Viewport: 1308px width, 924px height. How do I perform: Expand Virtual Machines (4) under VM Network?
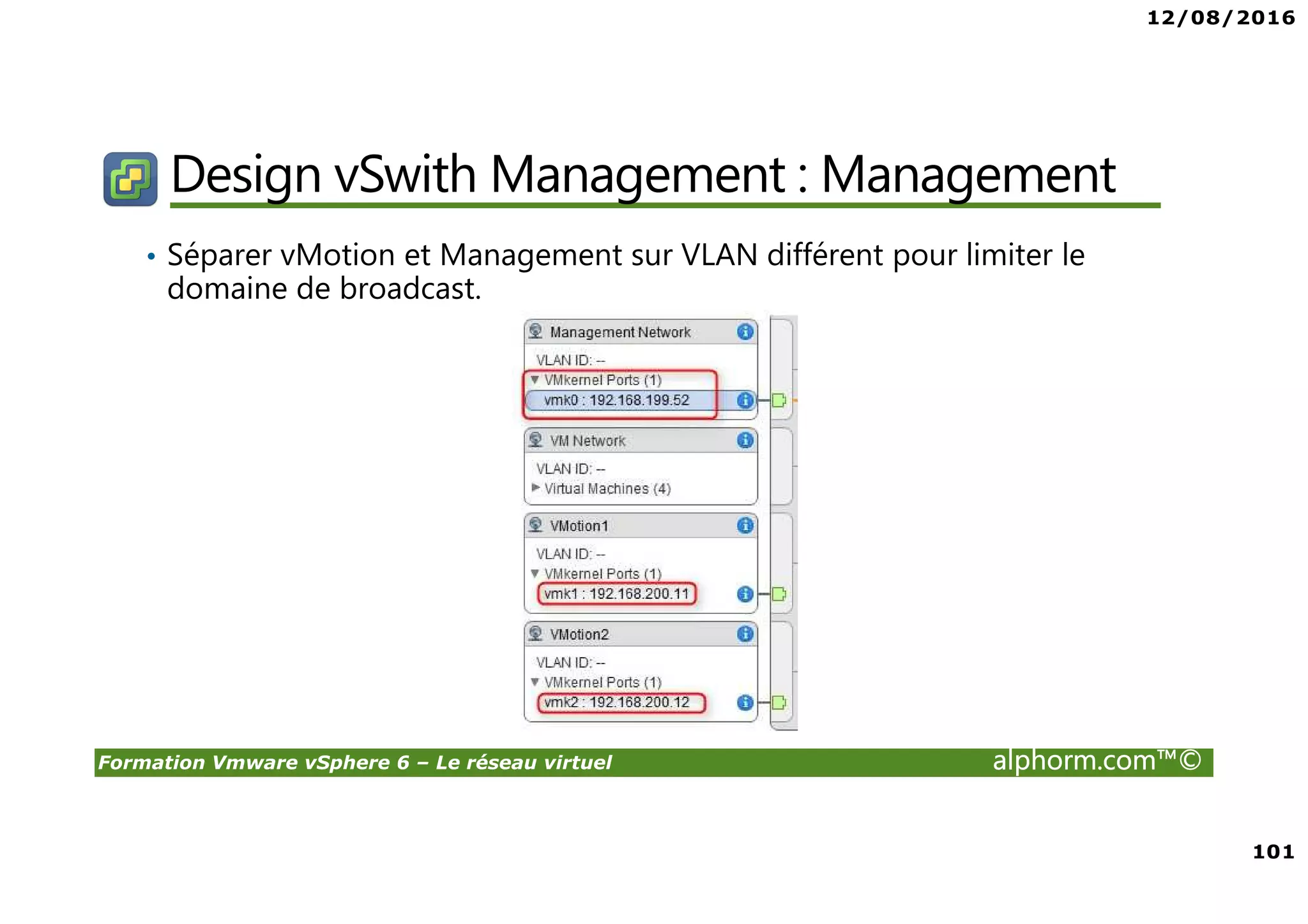click(535, 488)
